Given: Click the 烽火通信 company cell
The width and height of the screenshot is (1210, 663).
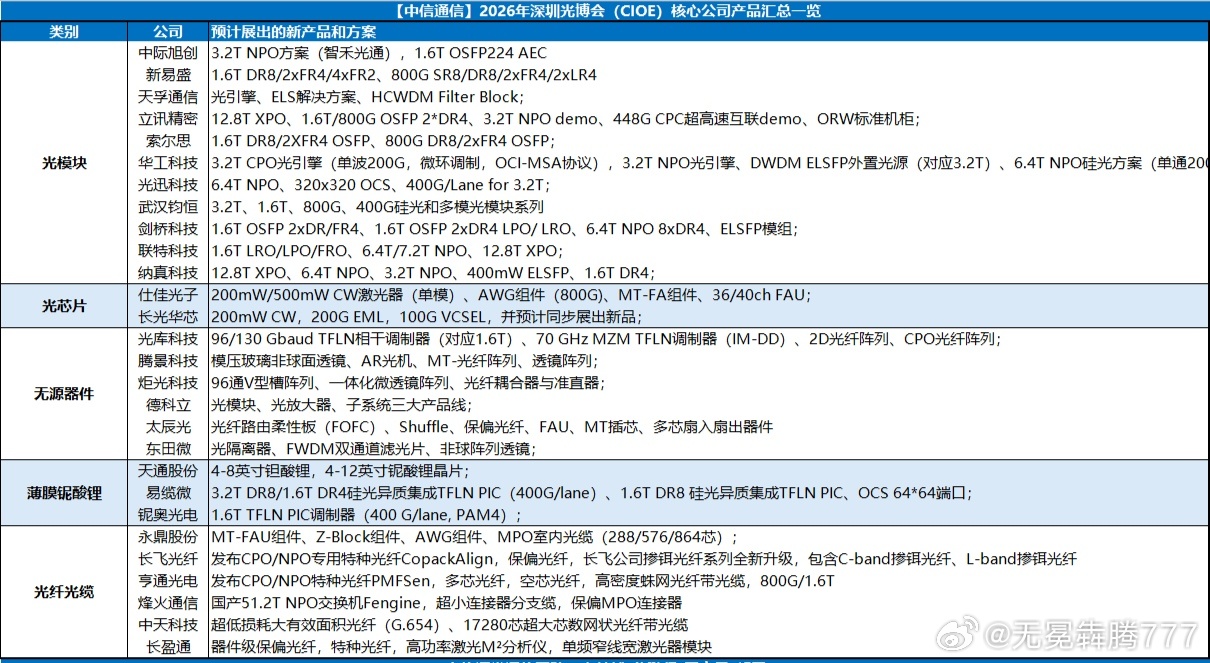Looking at the screenshot, I should (x=169, y=602).
